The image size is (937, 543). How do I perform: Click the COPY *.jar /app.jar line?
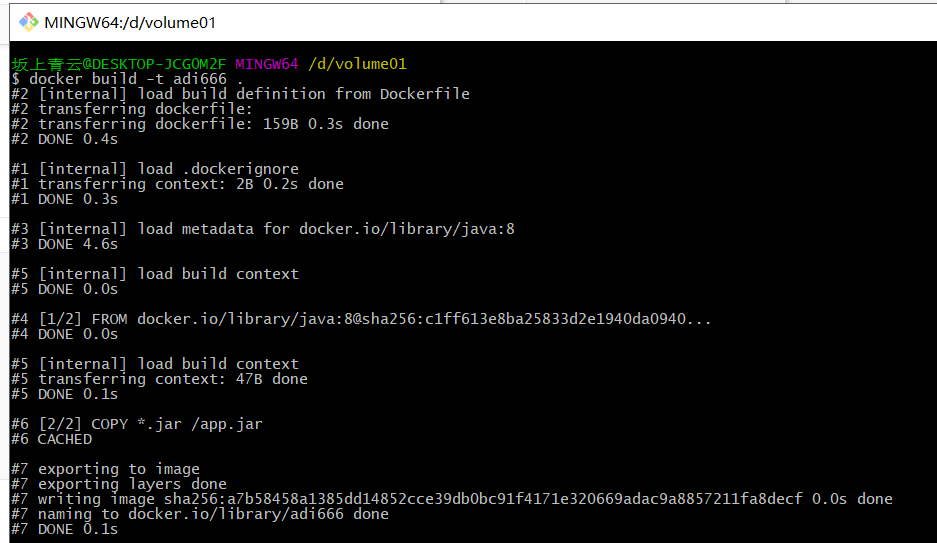(x=137, y=424)
